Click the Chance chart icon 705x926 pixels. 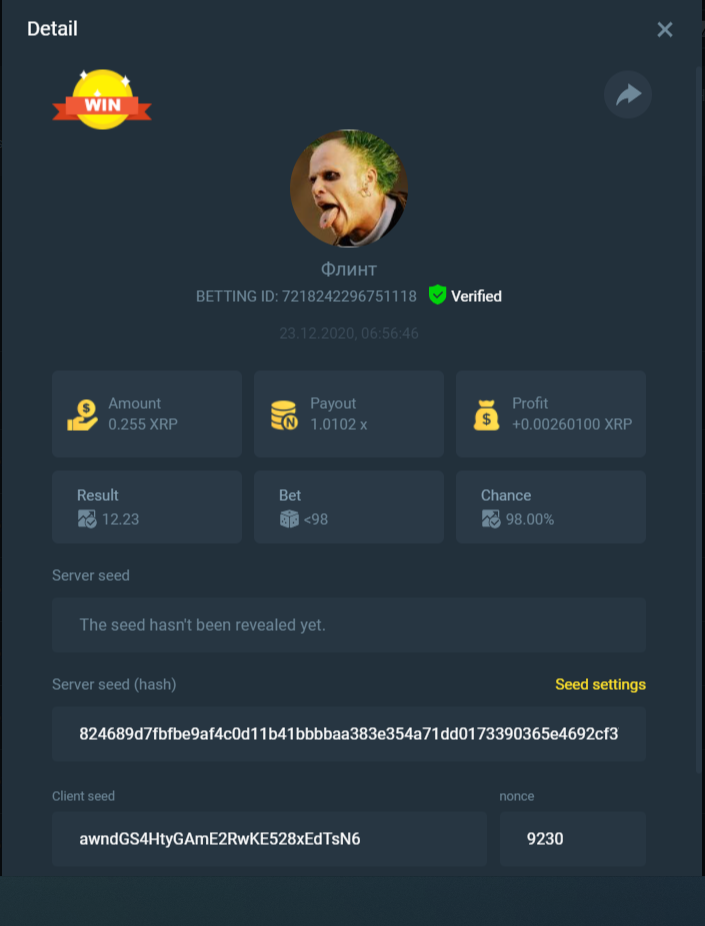491,519
